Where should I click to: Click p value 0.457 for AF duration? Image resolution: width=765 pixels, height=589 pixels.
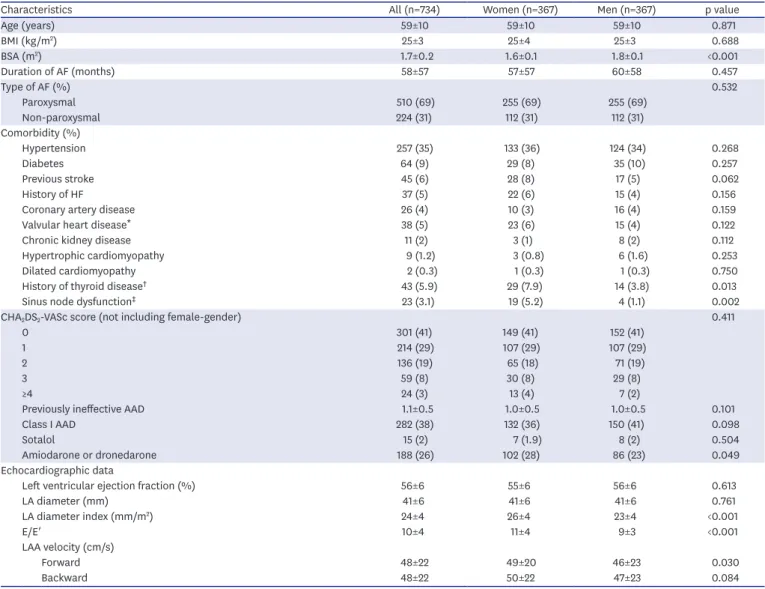click(725, 72)
